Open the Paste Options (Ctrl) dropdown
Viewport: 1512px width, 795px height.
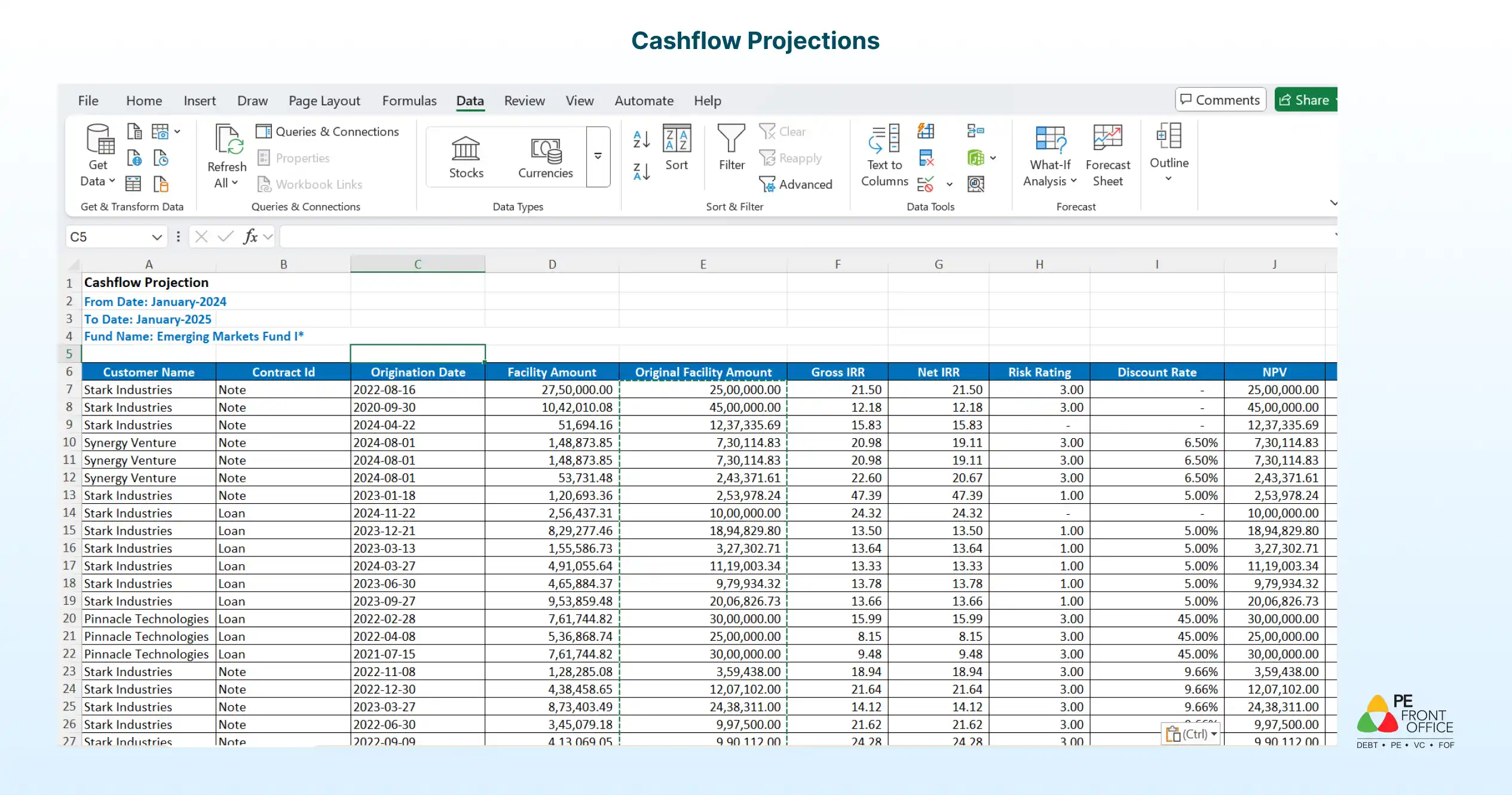tap(1191, 734)
